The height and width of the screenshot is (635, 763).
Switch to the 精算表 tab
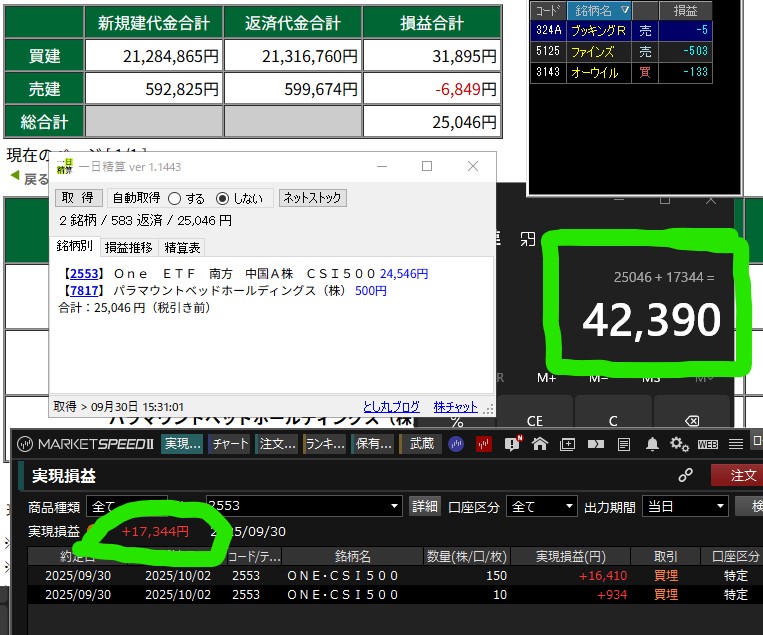(181, 247)
